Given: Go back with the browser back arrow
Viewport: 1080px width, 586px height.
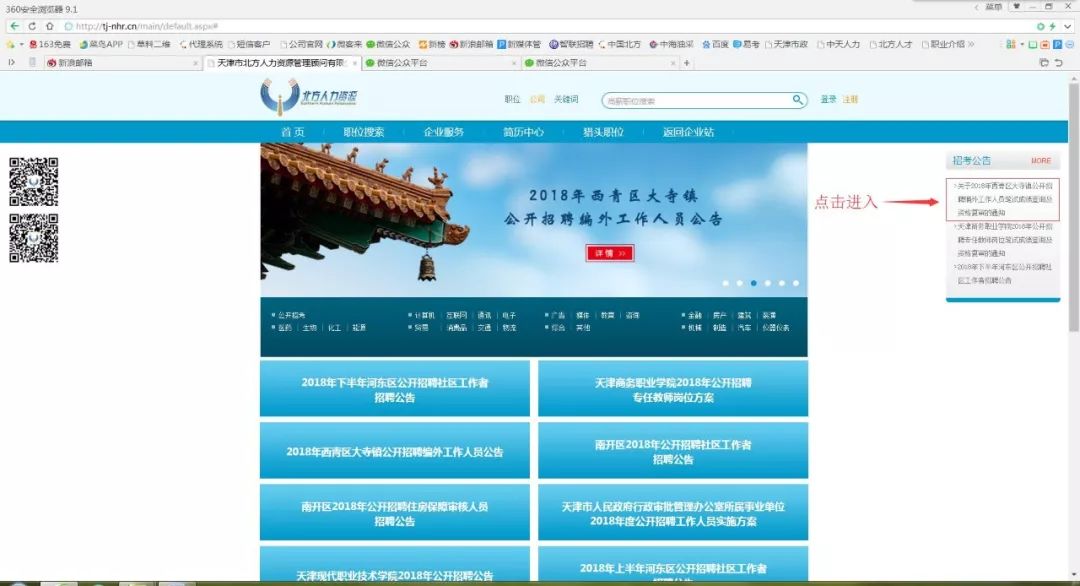Looking at the screenshot, I should [x=14, y=26].
